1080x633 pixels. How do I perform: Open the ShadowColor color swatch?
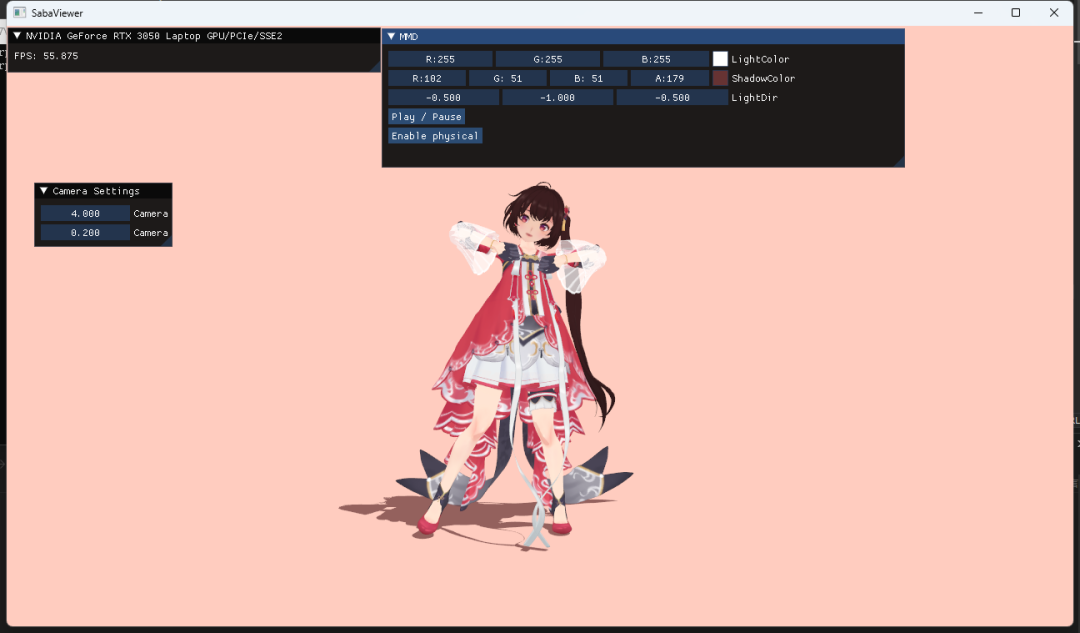(720, 77)
